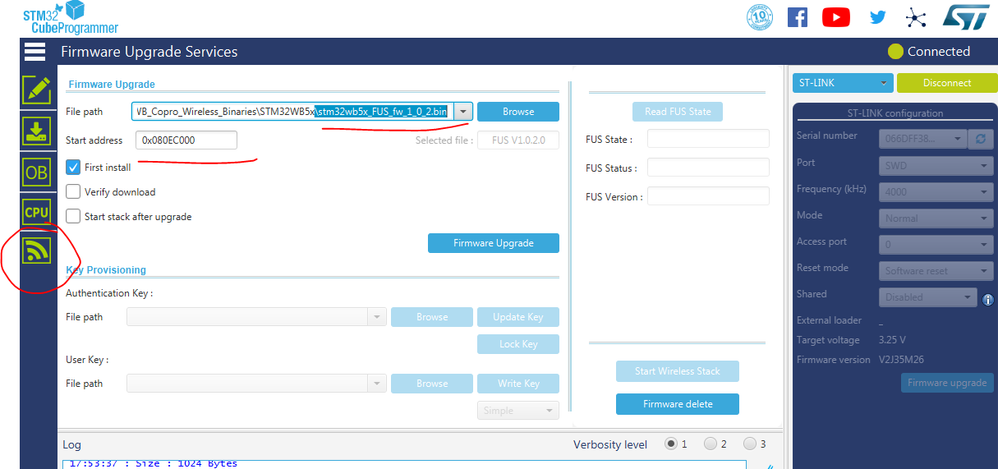This screenshot has height=469, width=998.
Task: Click the Update Key button
Action: point(518,317)
